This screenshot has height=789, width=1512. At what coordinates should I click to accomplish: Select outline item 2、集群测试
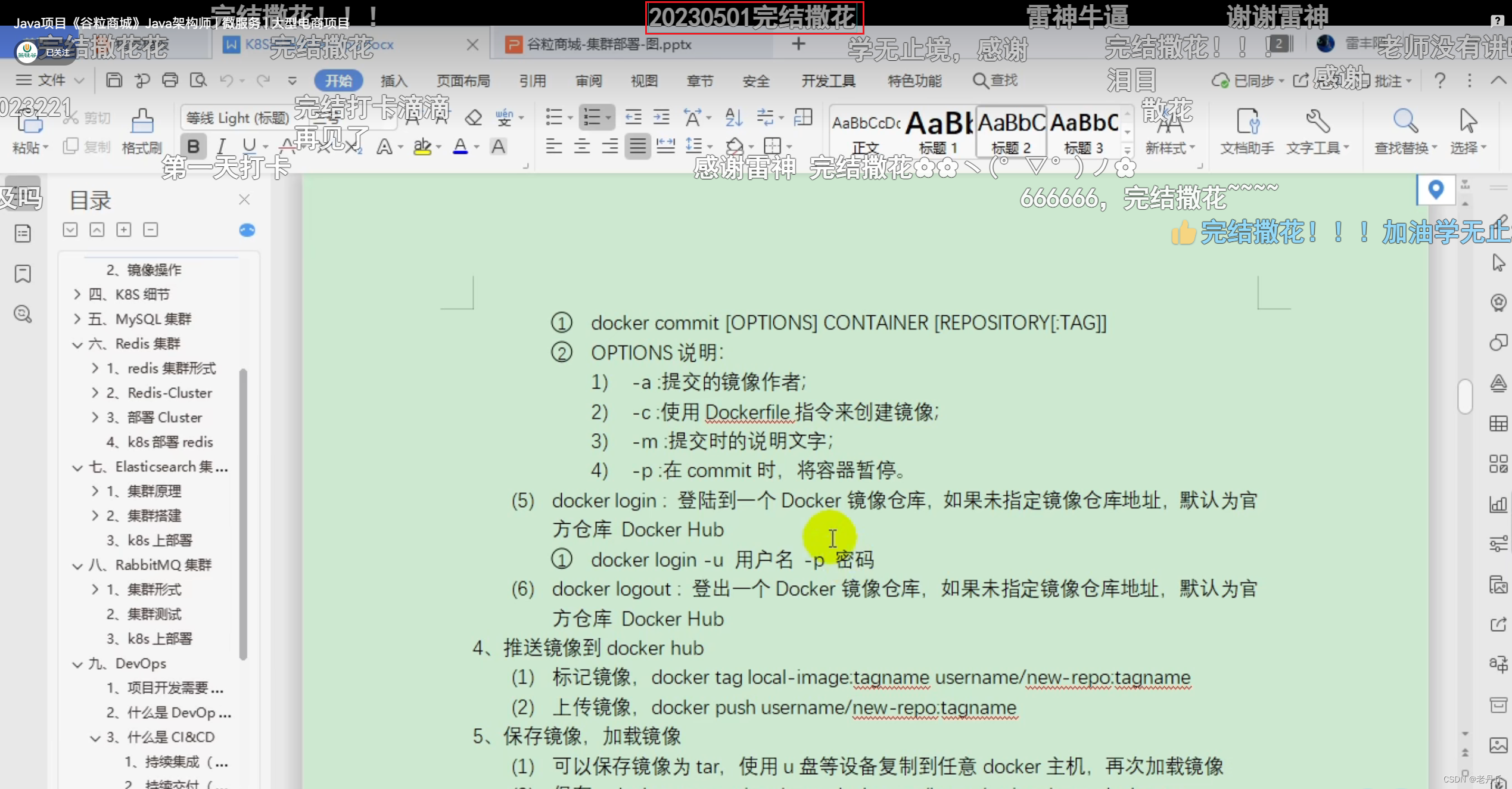coord(144,614)
